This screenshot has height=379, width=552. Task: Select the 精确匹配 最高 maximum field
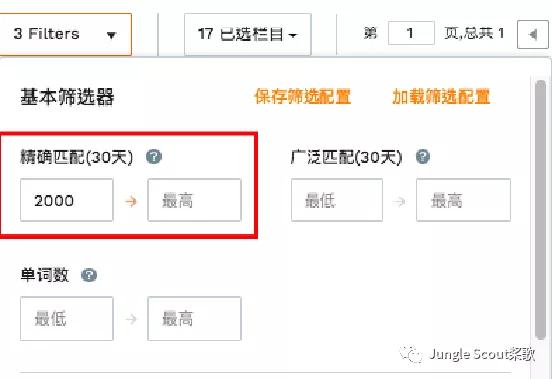click(194, 200)
